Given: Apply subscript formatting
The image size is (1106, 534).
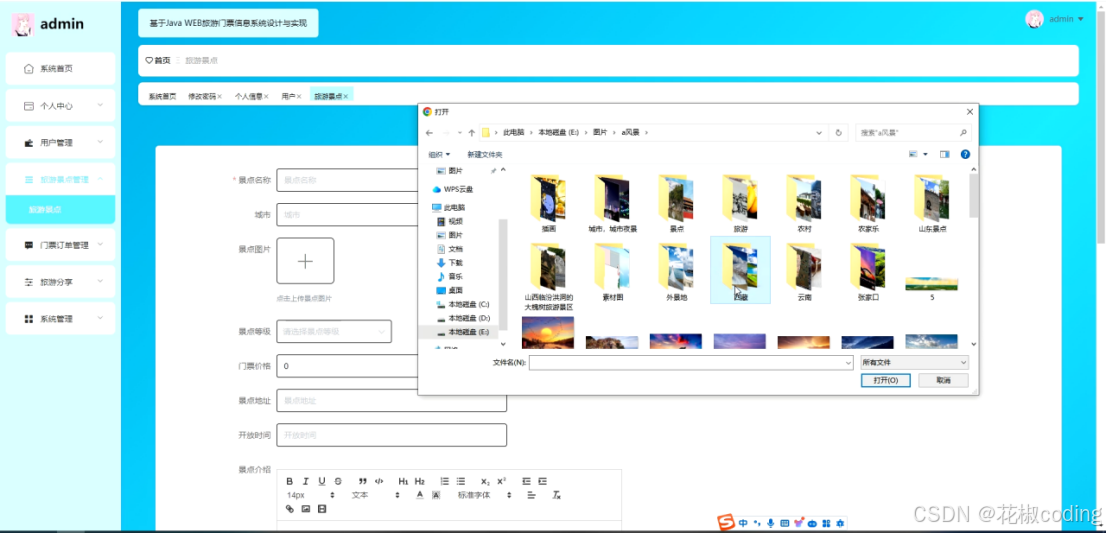Looking at the screenshot, I should pos(485,481).
